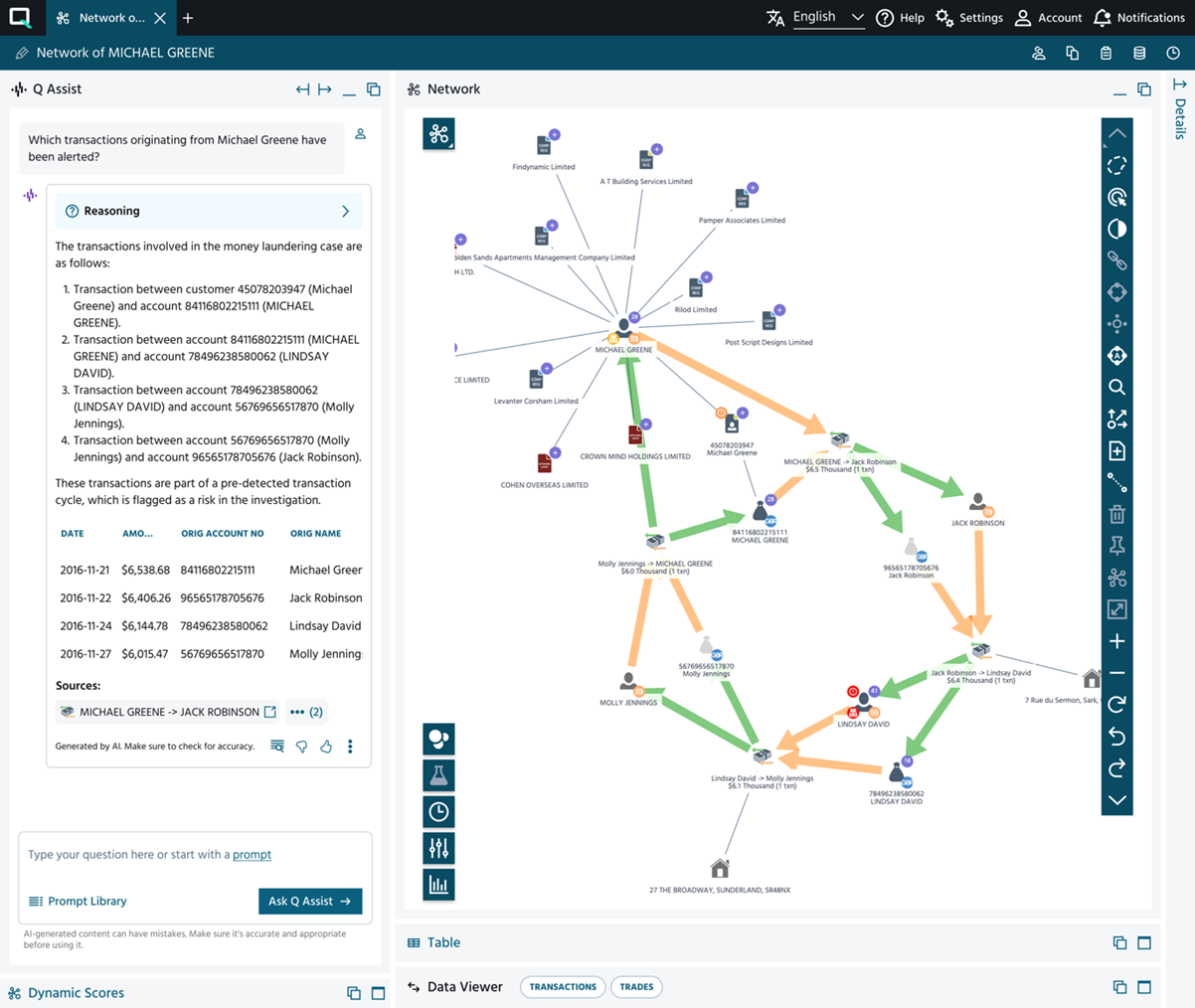
Task: Toggle the TRADES filter chip
Action: pyautogui.click(x=636, y=987)
